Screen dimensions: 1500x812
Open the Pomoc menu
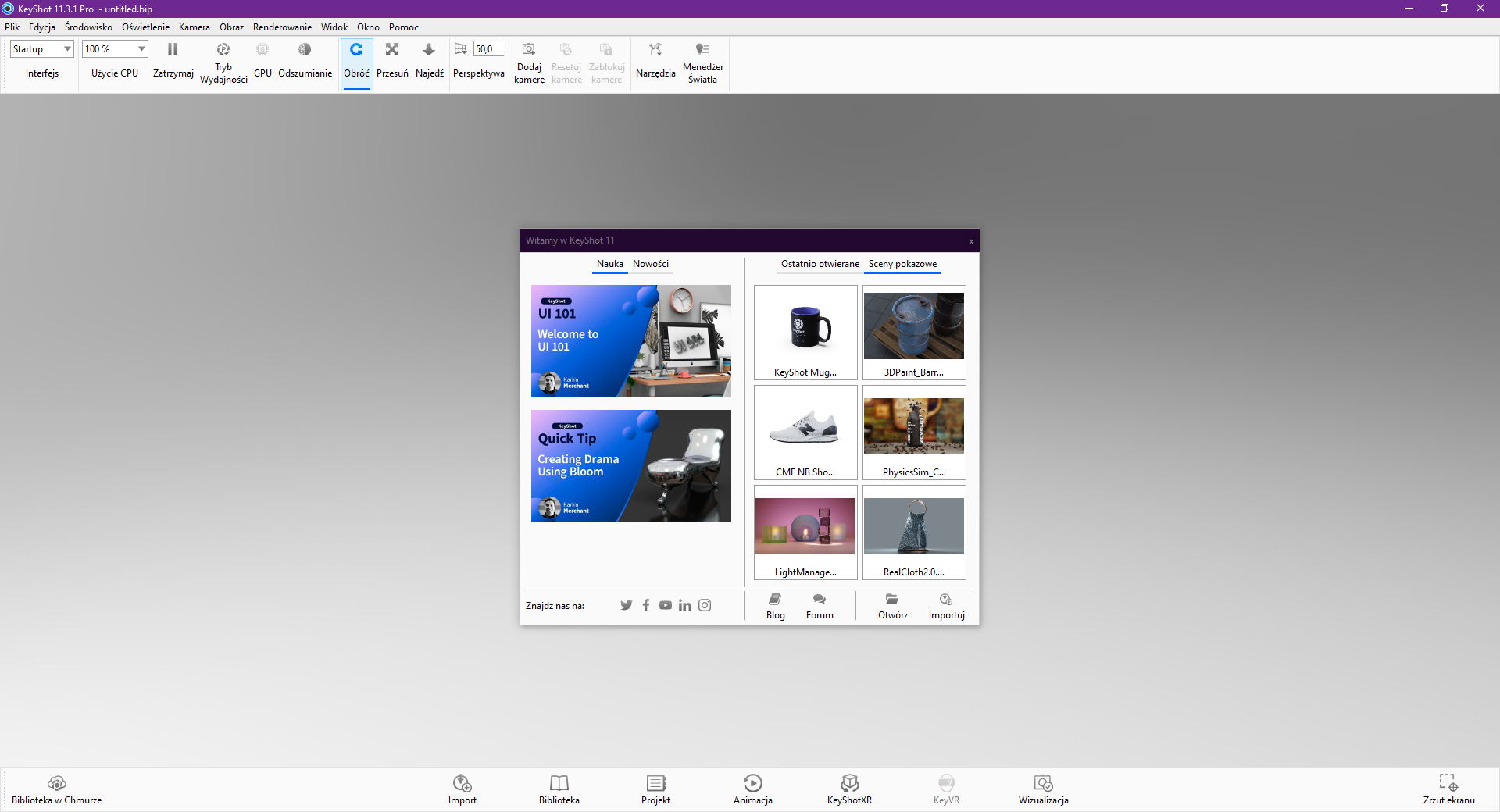[404, 27]
